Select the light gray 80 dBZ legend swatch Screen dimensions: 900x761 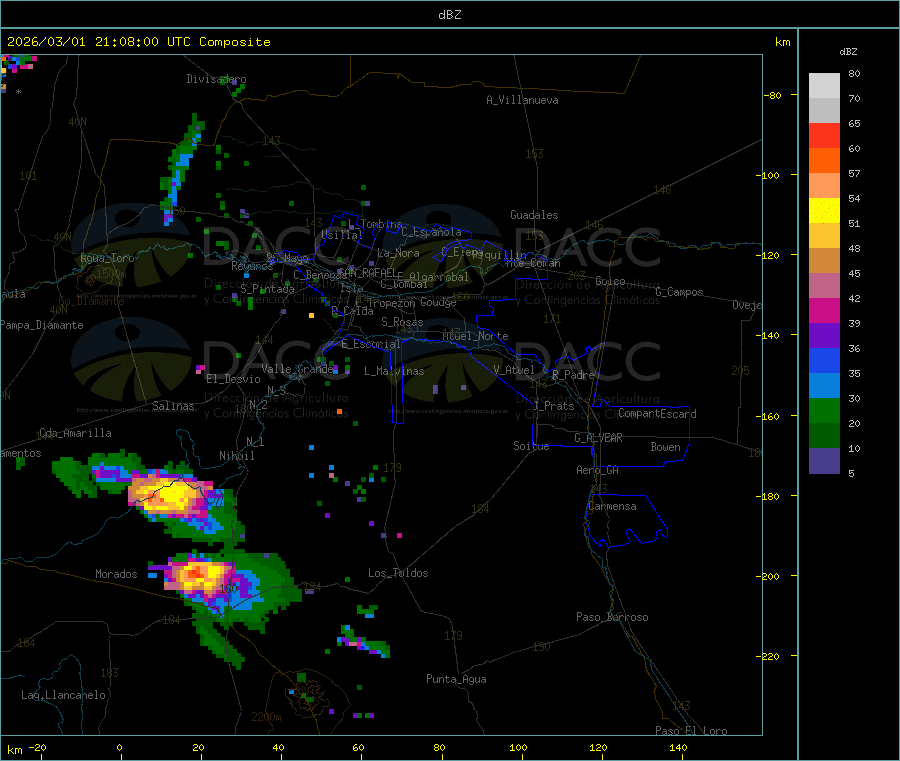pyautogui.click(x=824, y=86)
